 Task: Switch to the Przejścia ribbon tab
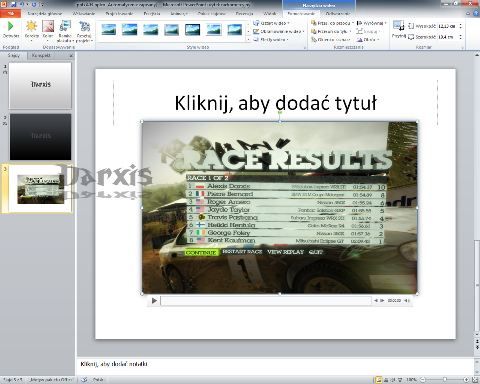(x=152, y=14)
